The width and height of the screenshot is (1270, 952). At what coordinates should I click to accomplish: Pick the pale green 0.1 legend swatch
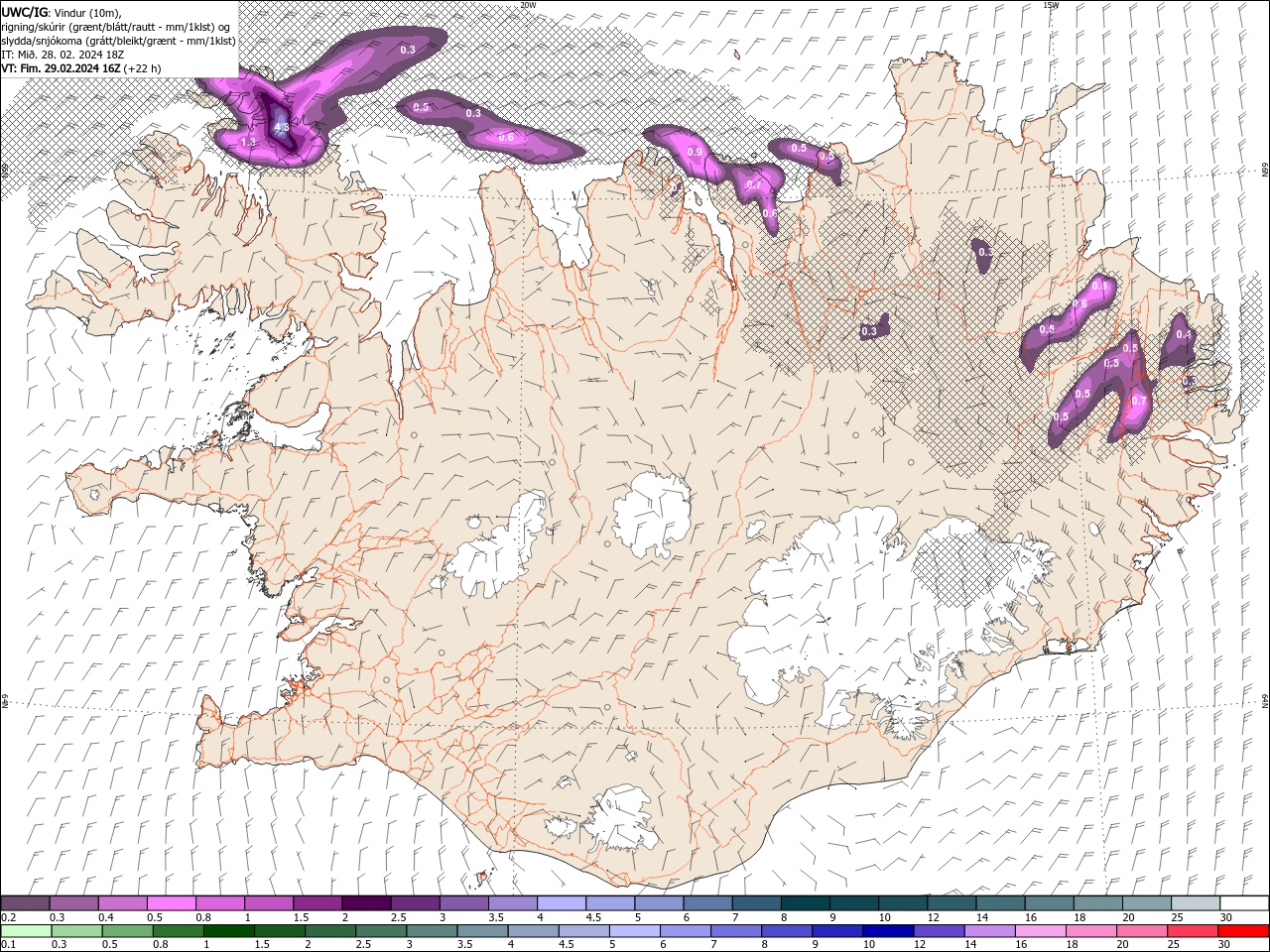point(25,931)
